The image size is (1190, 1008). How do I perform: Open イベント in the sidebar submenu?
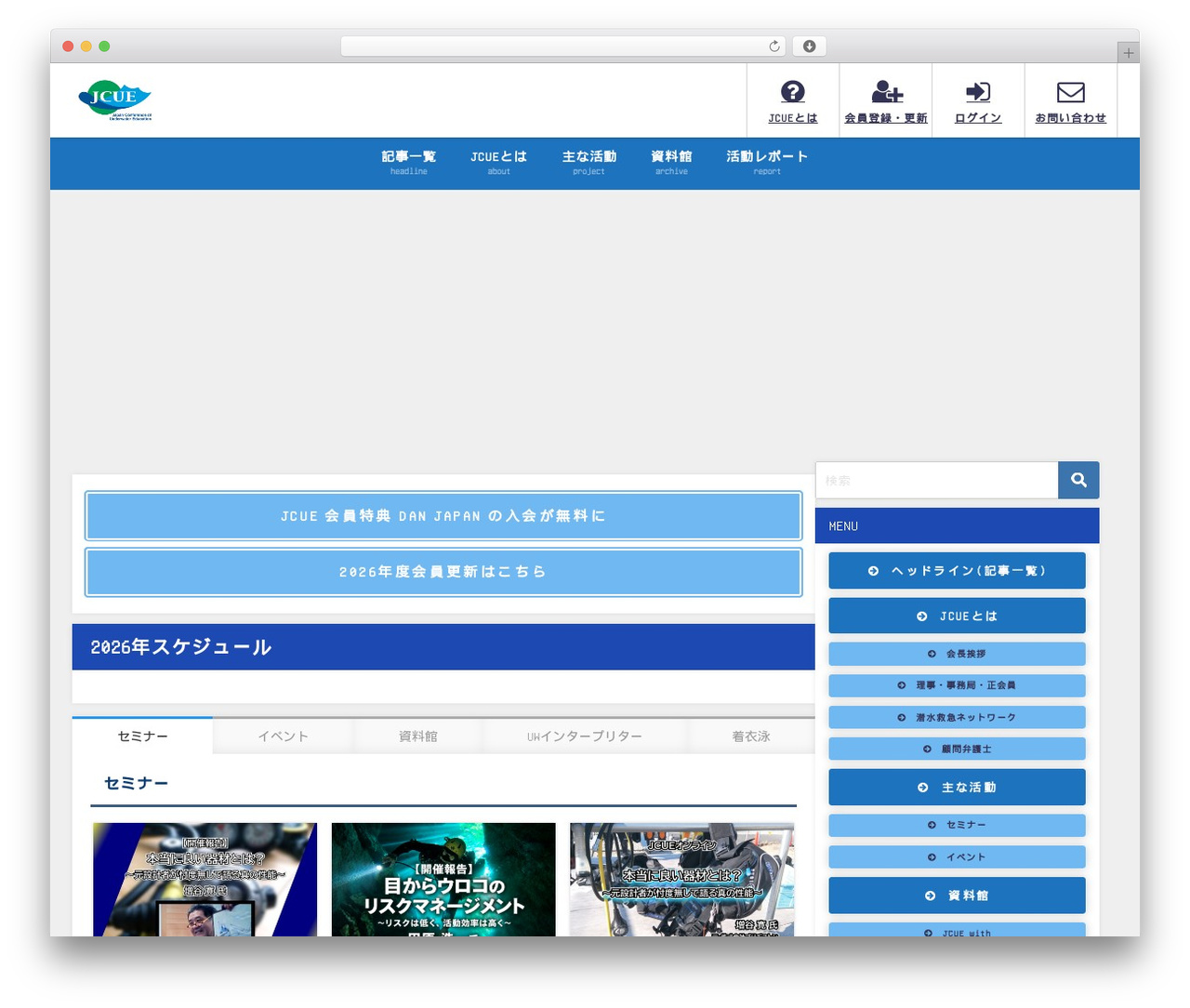coord(957,856)
